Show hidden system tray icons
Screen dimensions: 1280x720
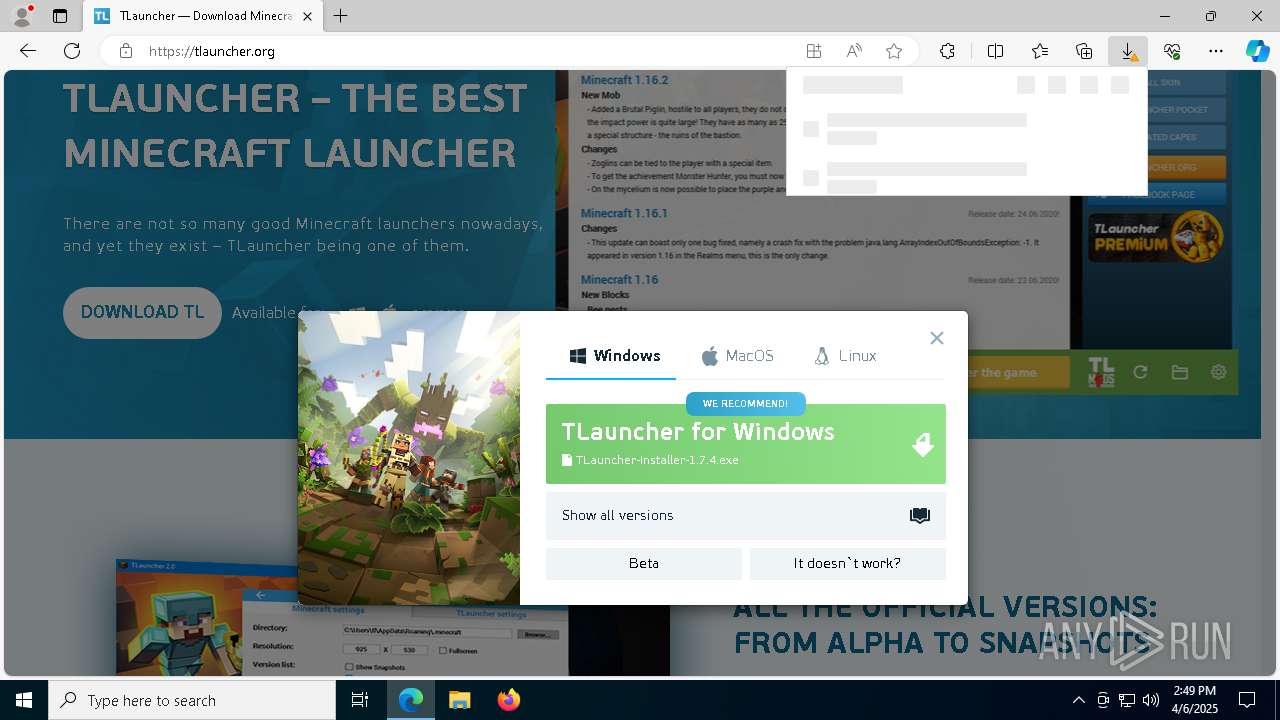1078,700
